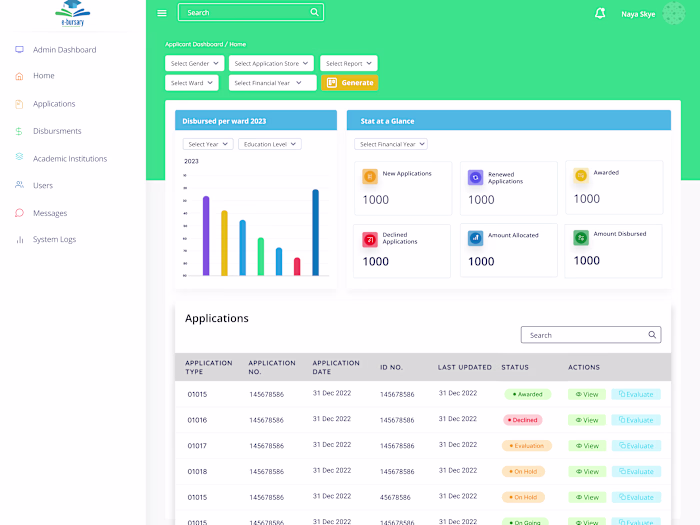Go to Home in the sidebar
The height and width of the screenshot is (525, 700).
point(44,76)
